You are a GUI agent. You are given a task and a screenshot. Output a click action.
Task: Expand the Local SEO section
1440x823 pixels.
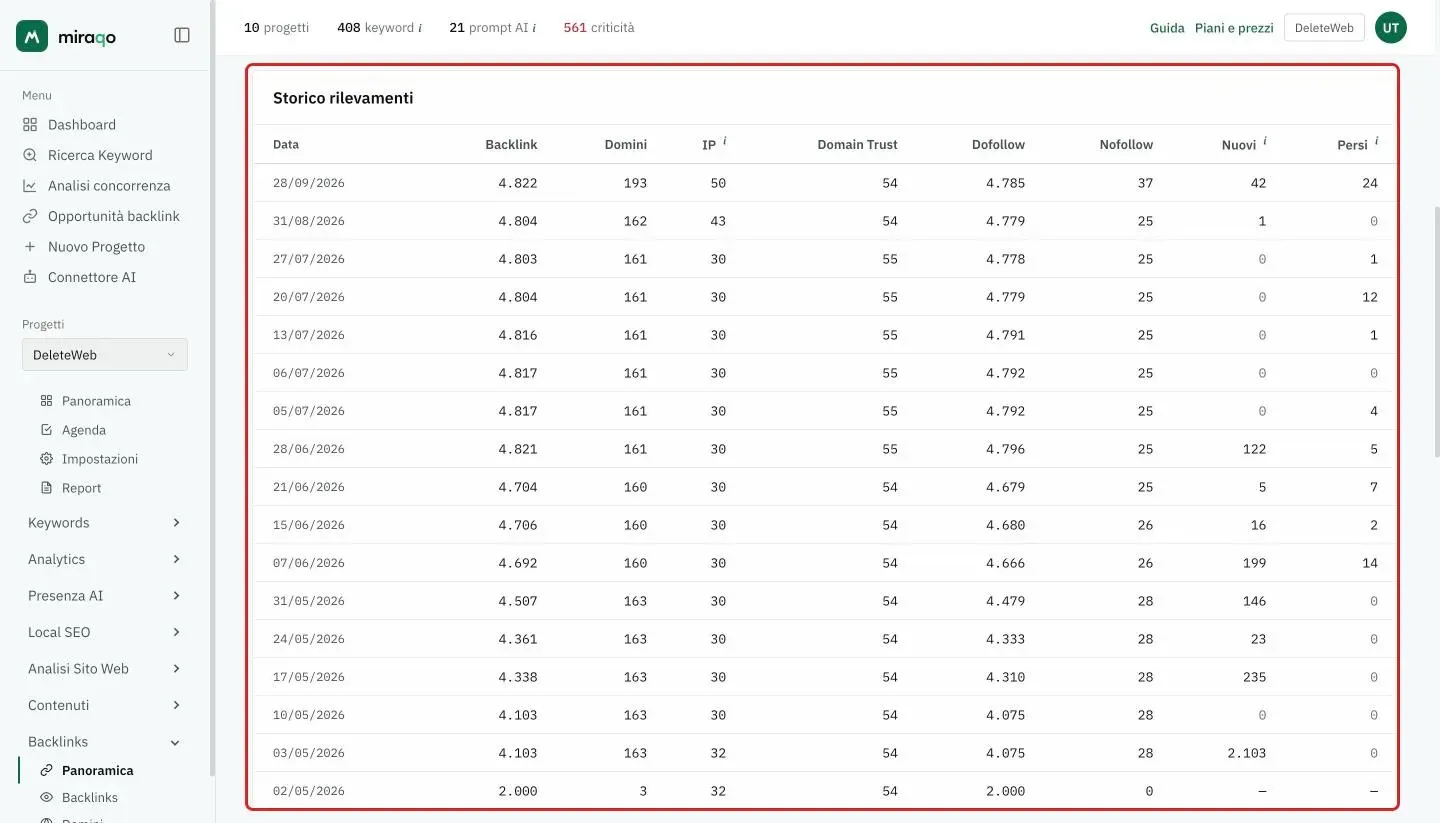[105, 632]
